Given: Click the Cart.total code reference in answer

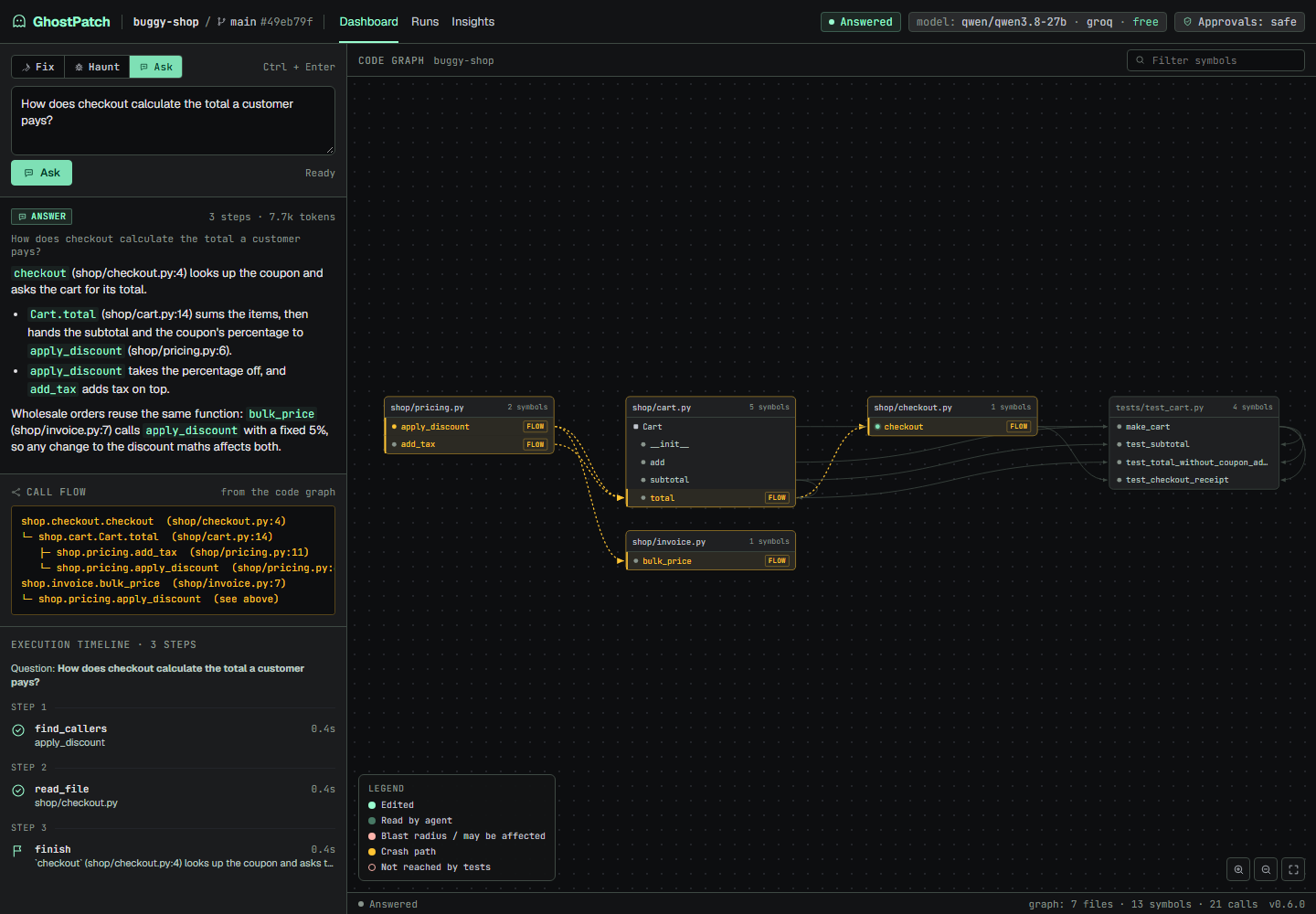Looking at the screenshot, I should pyautogui.click(x=62, y=314).
